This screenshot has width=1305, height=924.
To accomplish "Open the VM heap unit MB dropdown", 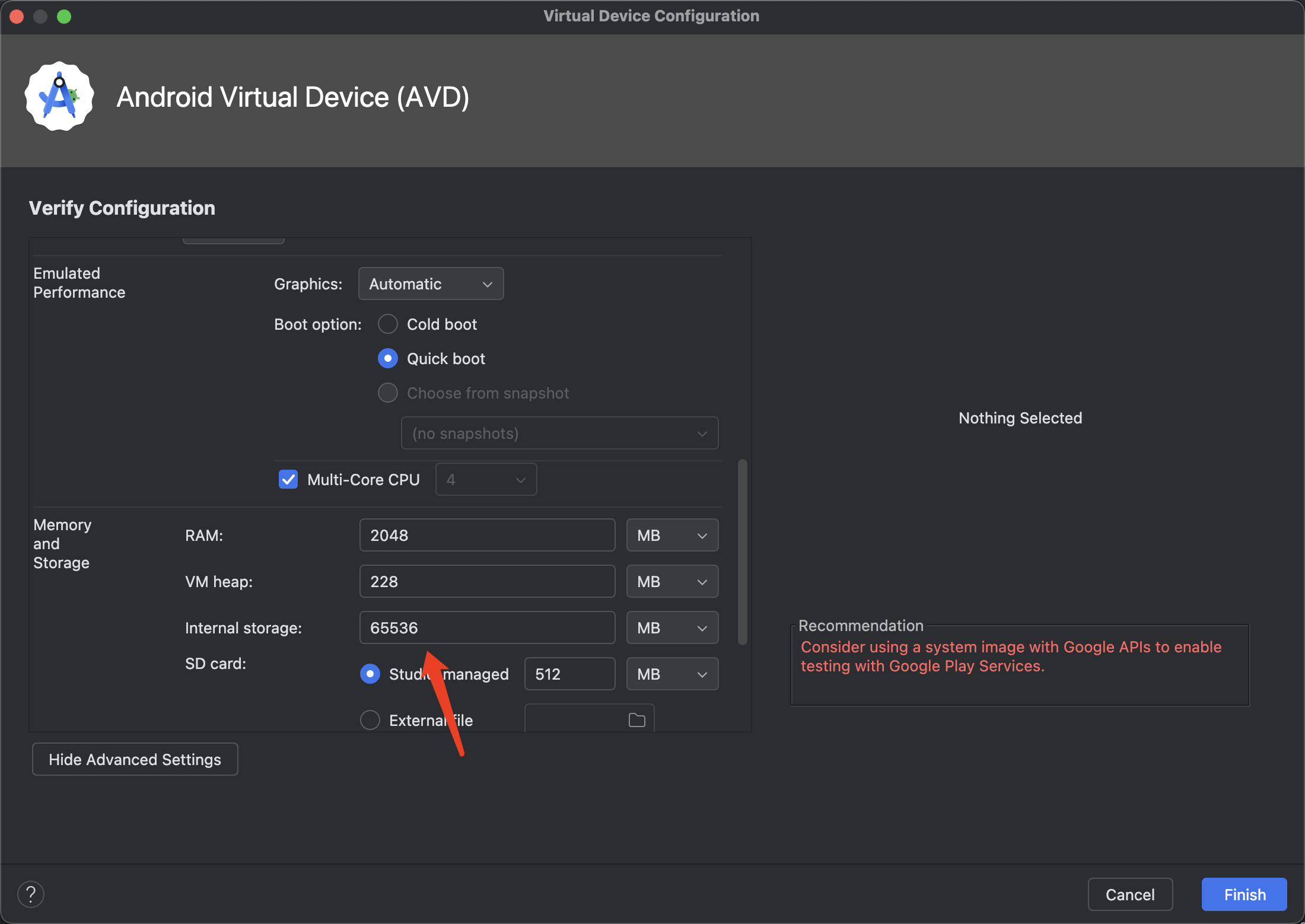I will point(673,581).
